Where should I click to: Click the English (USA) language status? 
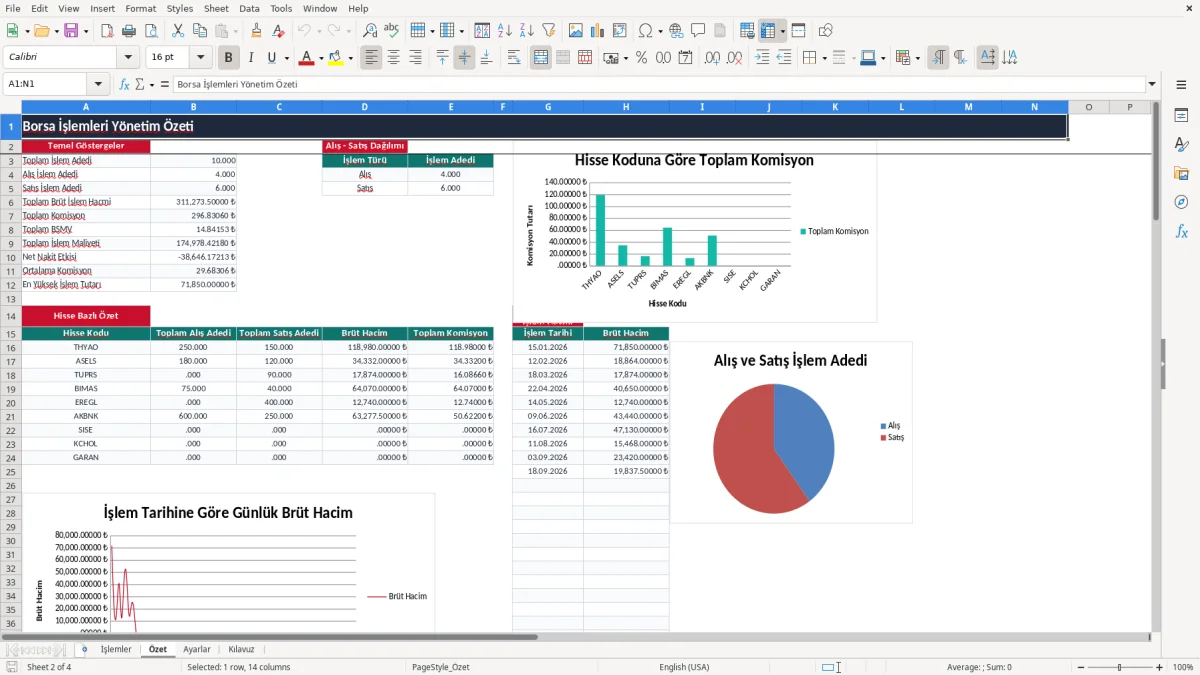684,667
